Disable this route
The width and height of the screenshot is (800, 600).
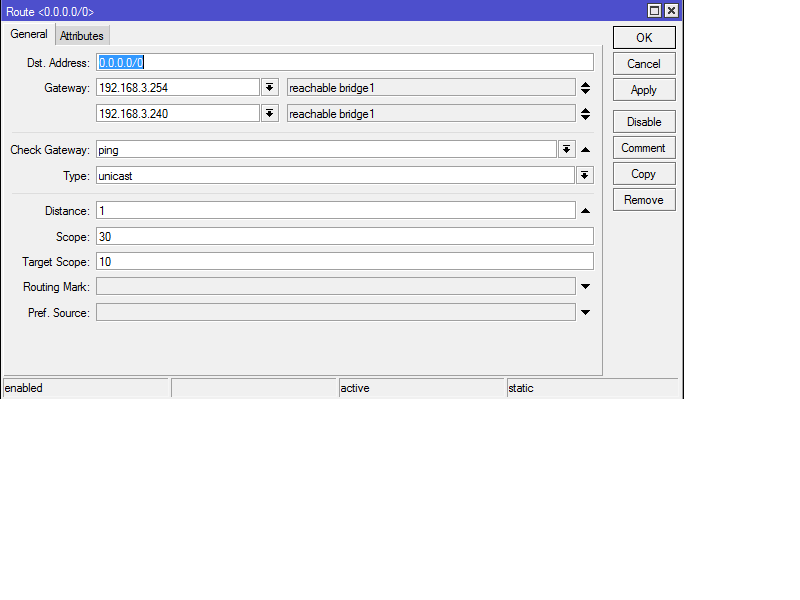(x=644, y=122)
